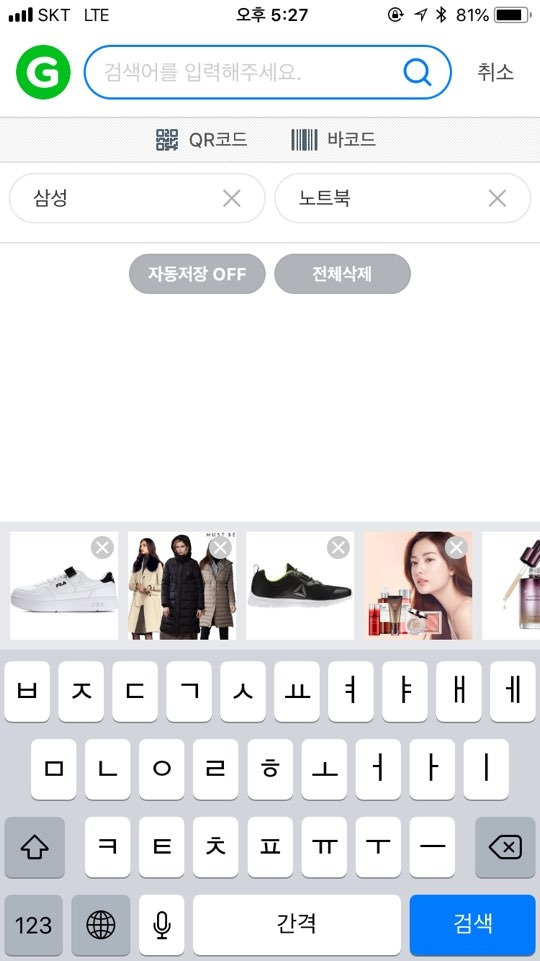Viewport: 540px width, 961px height.
Task: Remove the 노트북 recent search with X
Action: pyautogui.click(x=497, y=198)
